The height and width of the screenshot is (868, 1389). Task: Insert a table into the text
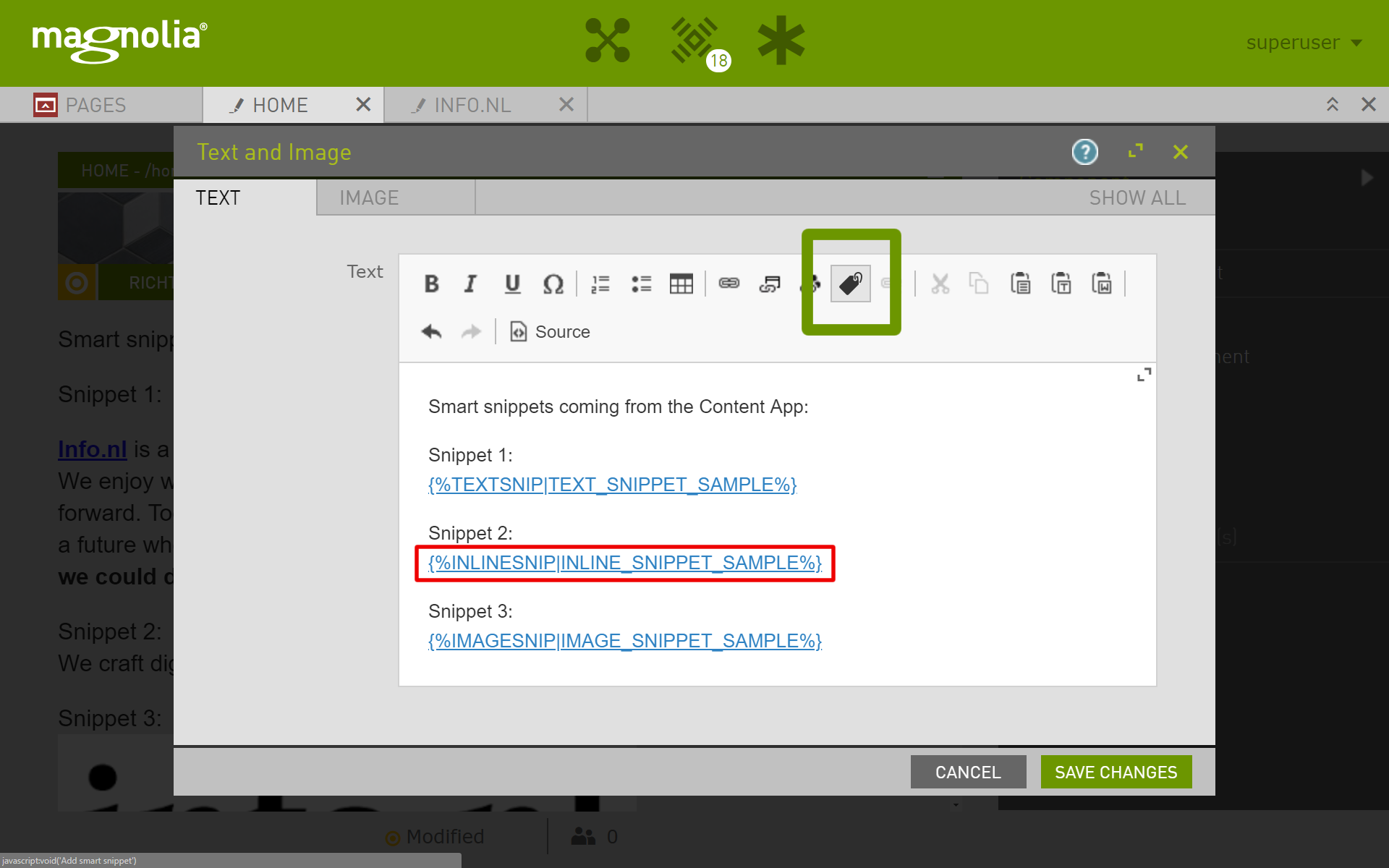tap(681, 284)
